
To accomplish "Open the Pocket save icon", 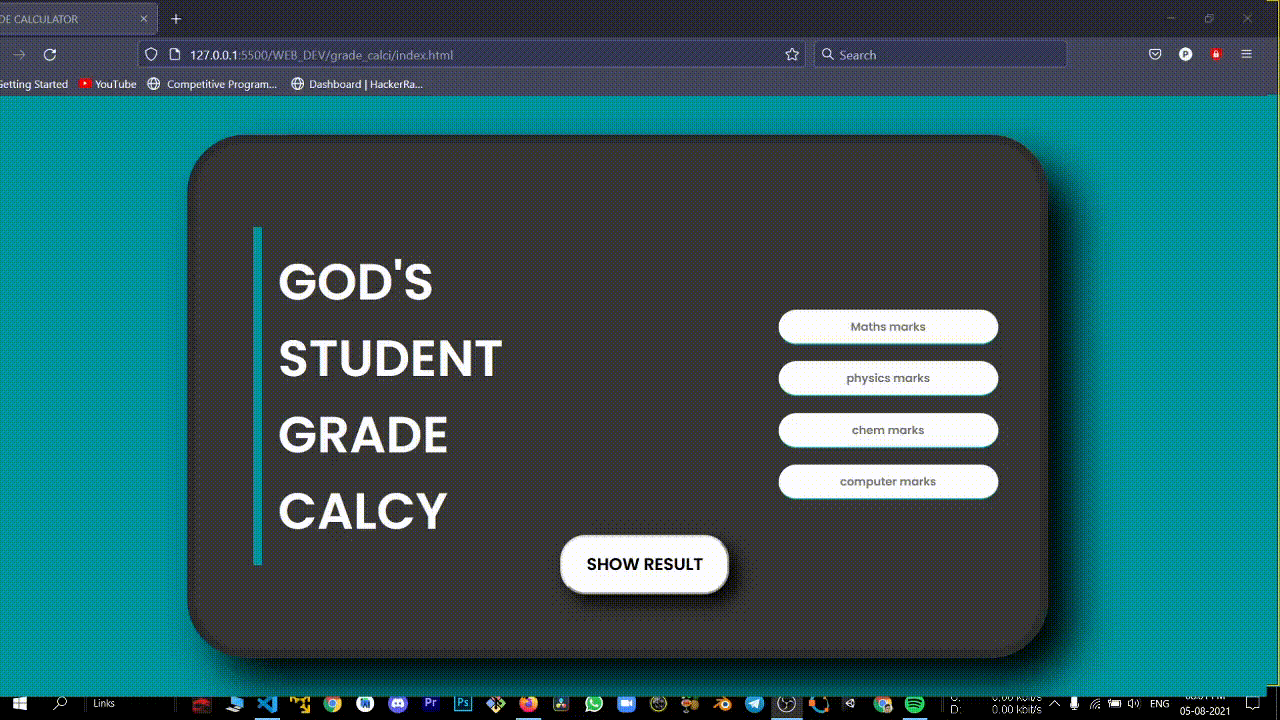I will pyautogui.click(x=1155, y=55).
